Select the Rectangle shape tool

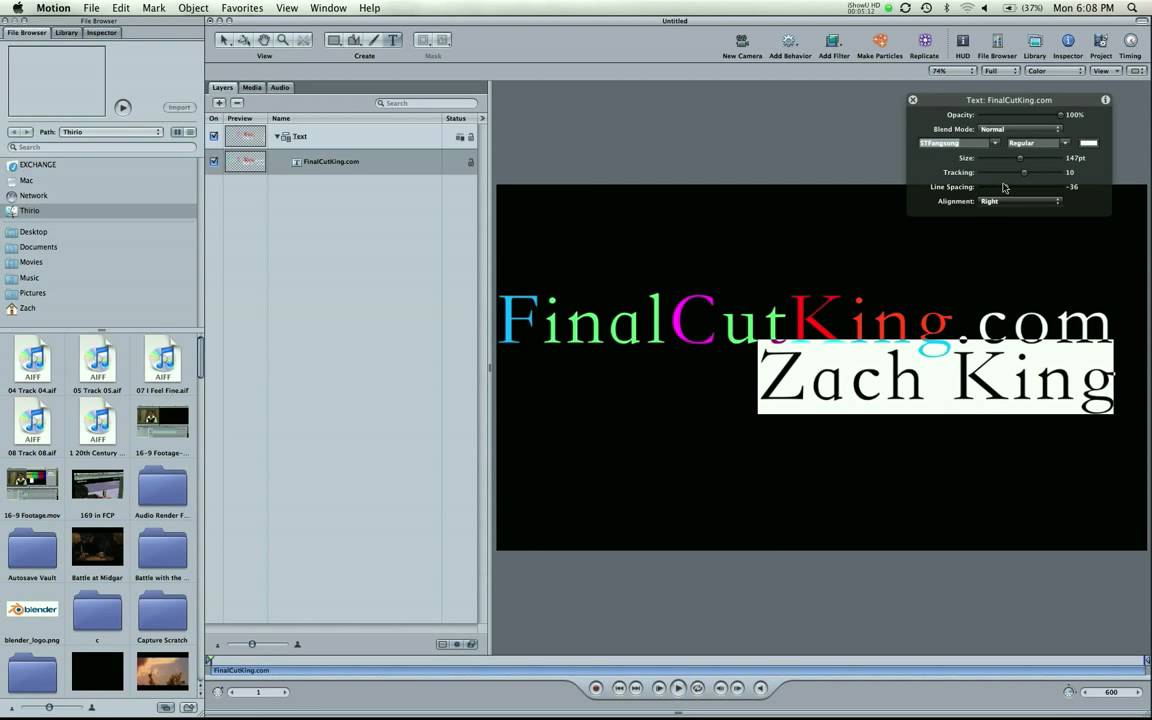(334, 40)
